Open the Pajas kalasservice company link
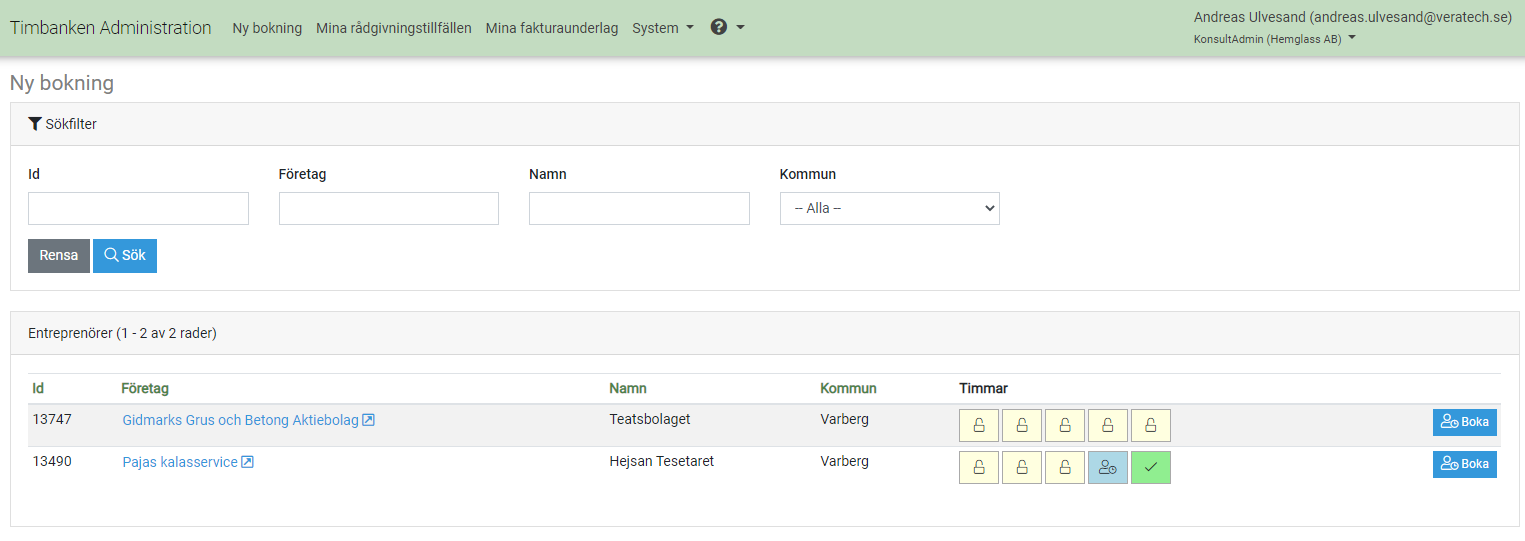Viewport: 1525px width, 541px height. pyautogui.click(x=180, y=462)
